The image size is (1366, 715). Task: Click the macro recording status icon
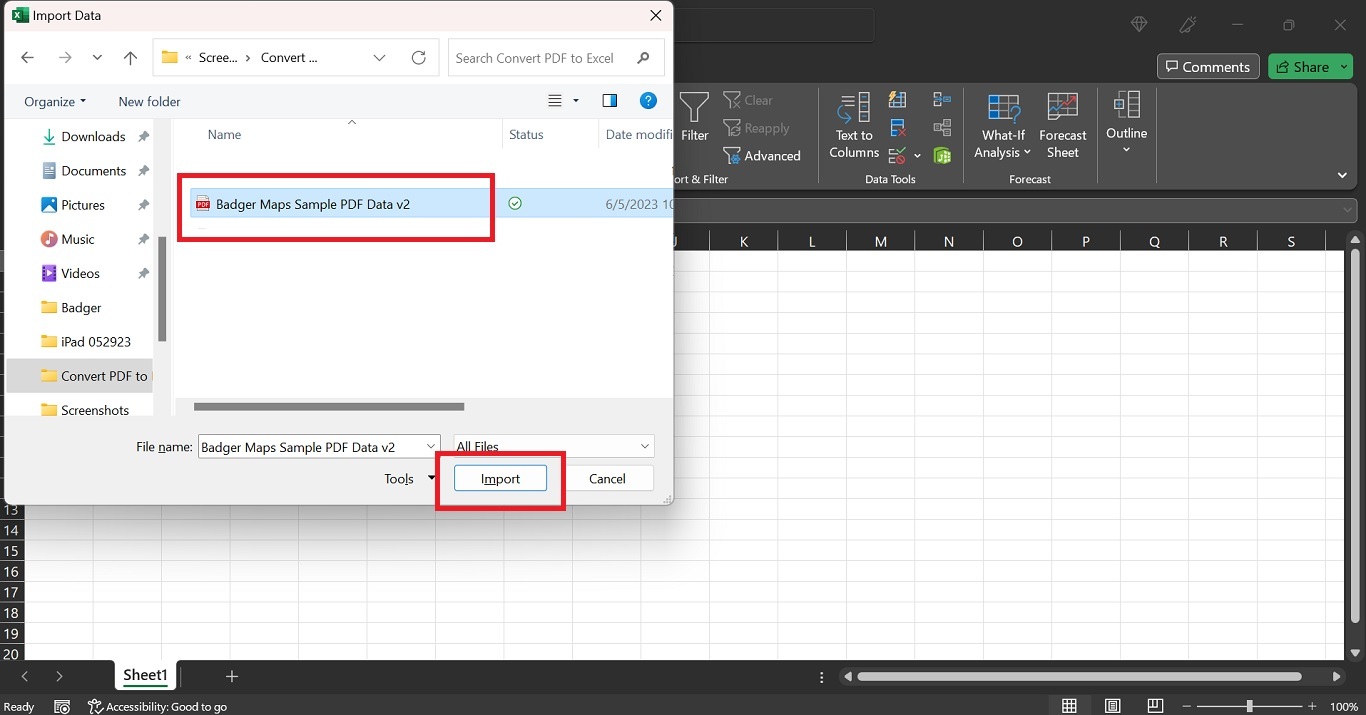(x=62, y=706)
